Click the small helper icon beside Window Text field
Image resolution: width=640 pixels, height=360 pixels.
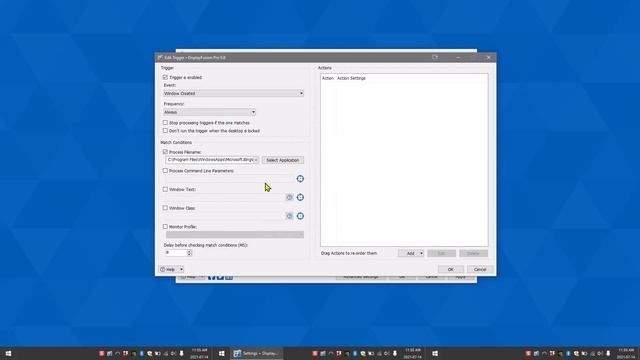point(289,198)
